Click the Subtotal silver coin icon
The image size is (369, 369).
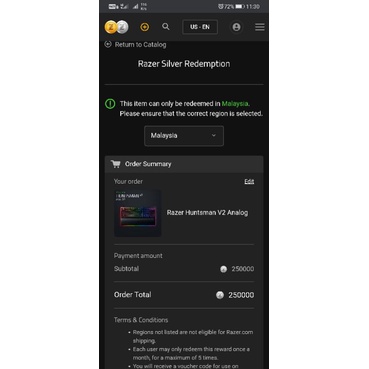click(x=223, y=269)
